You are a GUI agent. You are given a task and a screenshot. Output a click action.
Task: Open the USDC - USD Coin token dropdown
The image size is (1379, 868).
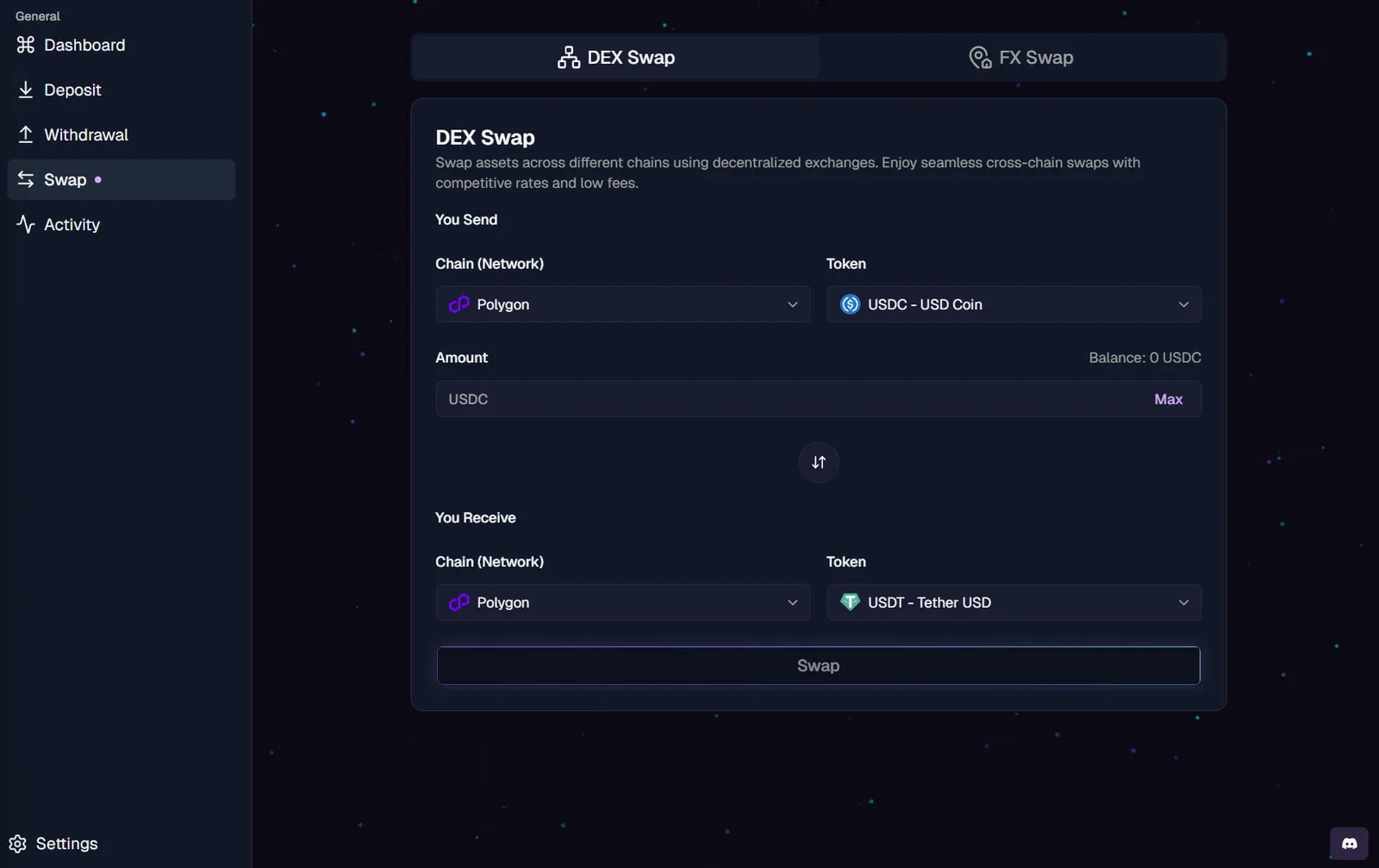[x=1014, y=304]
